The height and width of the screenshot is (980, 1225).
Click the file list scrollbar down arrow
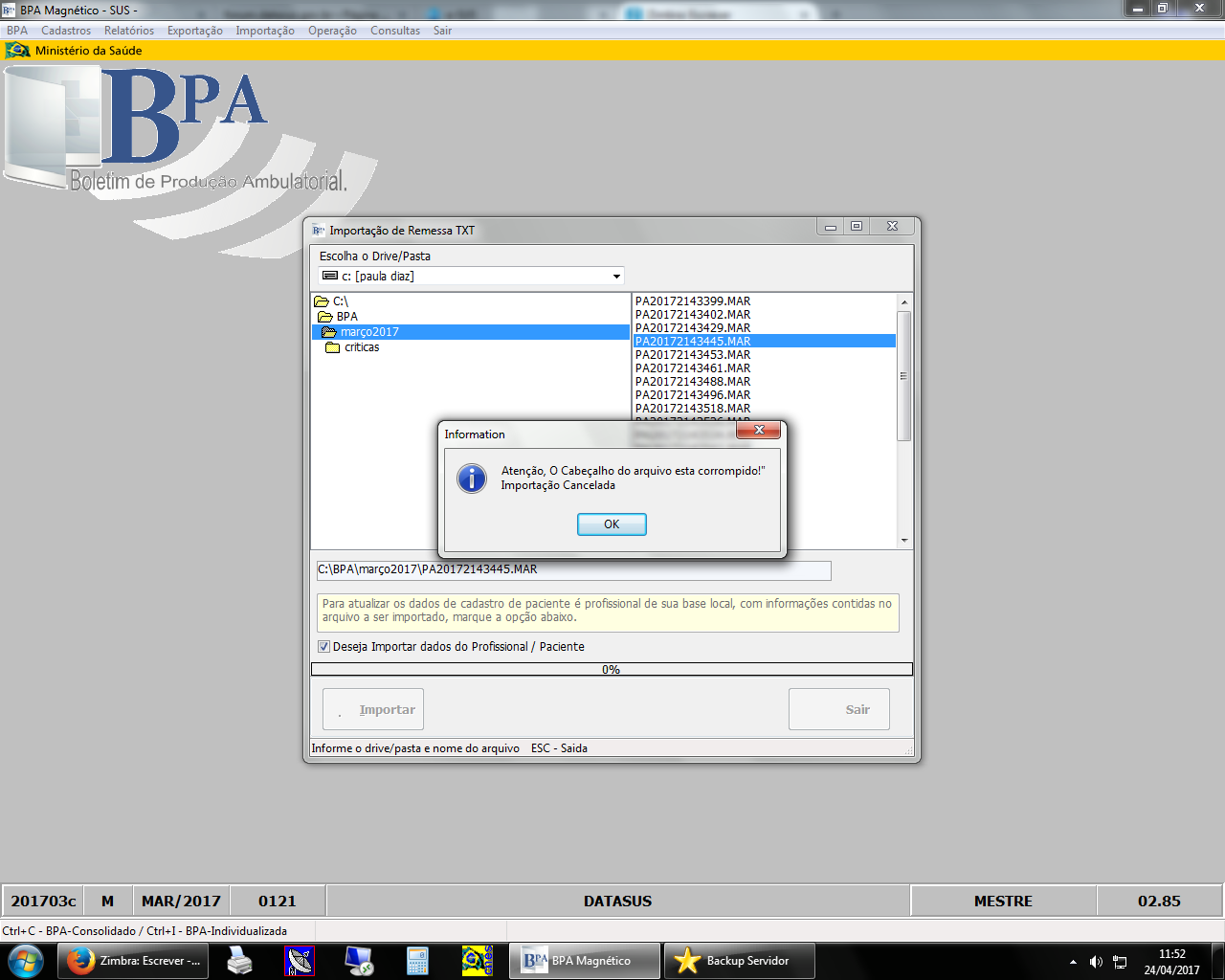point(904,541)
